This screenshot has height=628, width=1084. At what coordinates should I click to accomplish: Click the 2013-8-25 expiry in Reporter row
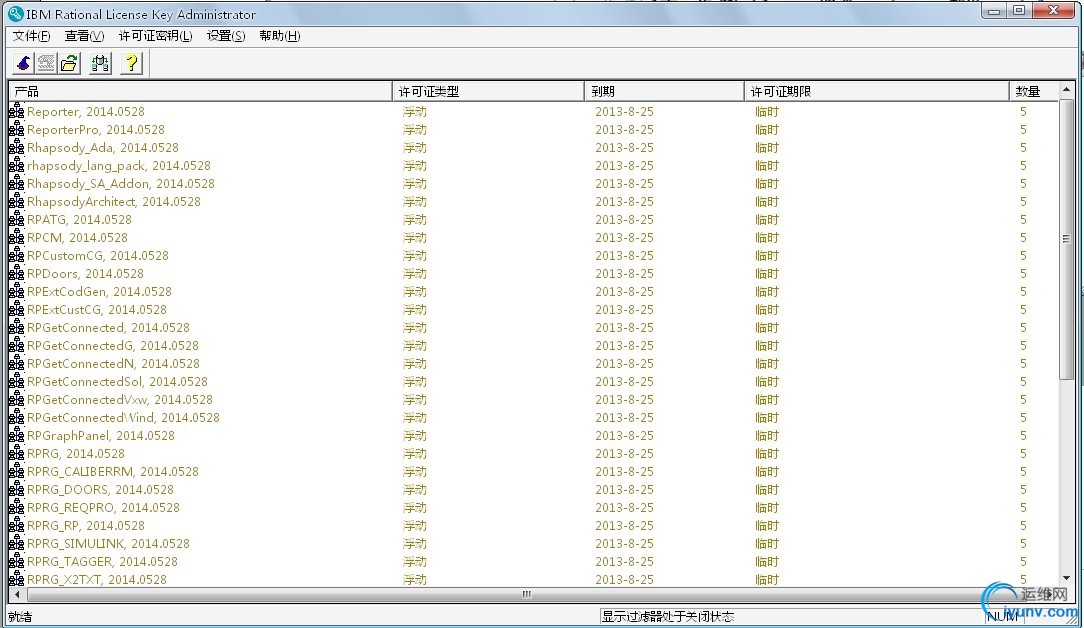[x=624, y=111]
